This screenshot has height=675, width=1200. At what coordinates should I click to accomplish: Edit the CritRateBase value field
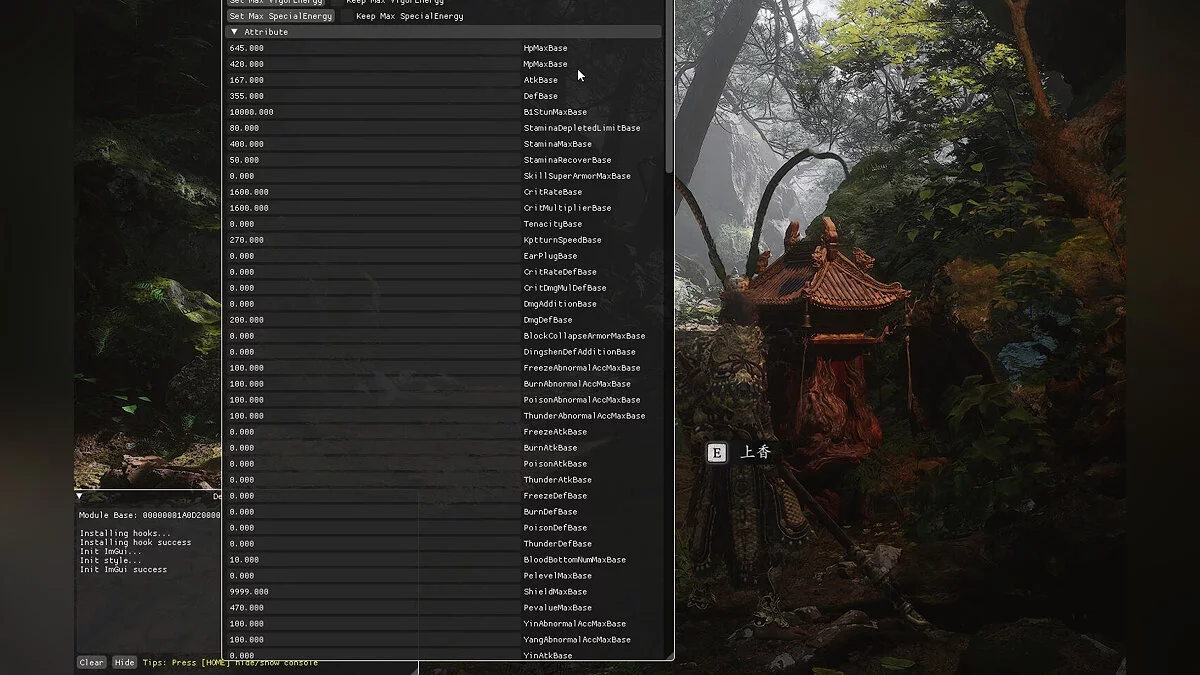372,192
